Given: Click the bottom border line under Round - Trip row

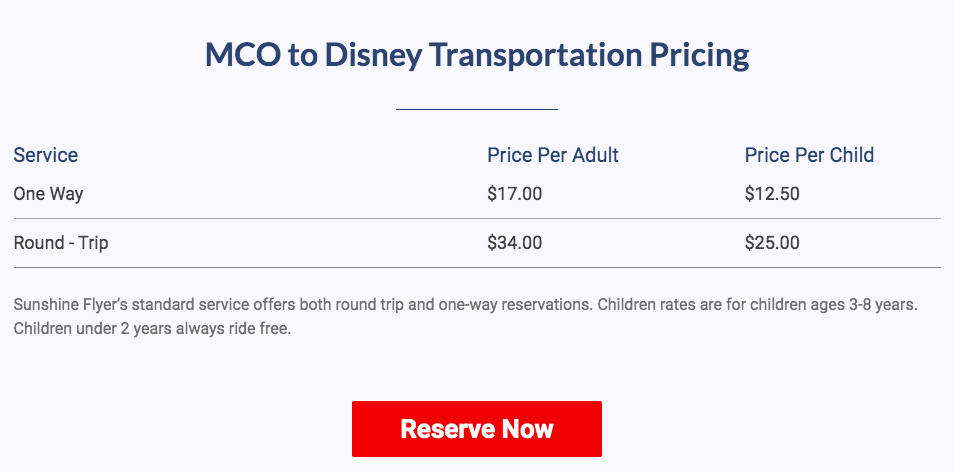Looking at the screenshot, I should [476, 267].
